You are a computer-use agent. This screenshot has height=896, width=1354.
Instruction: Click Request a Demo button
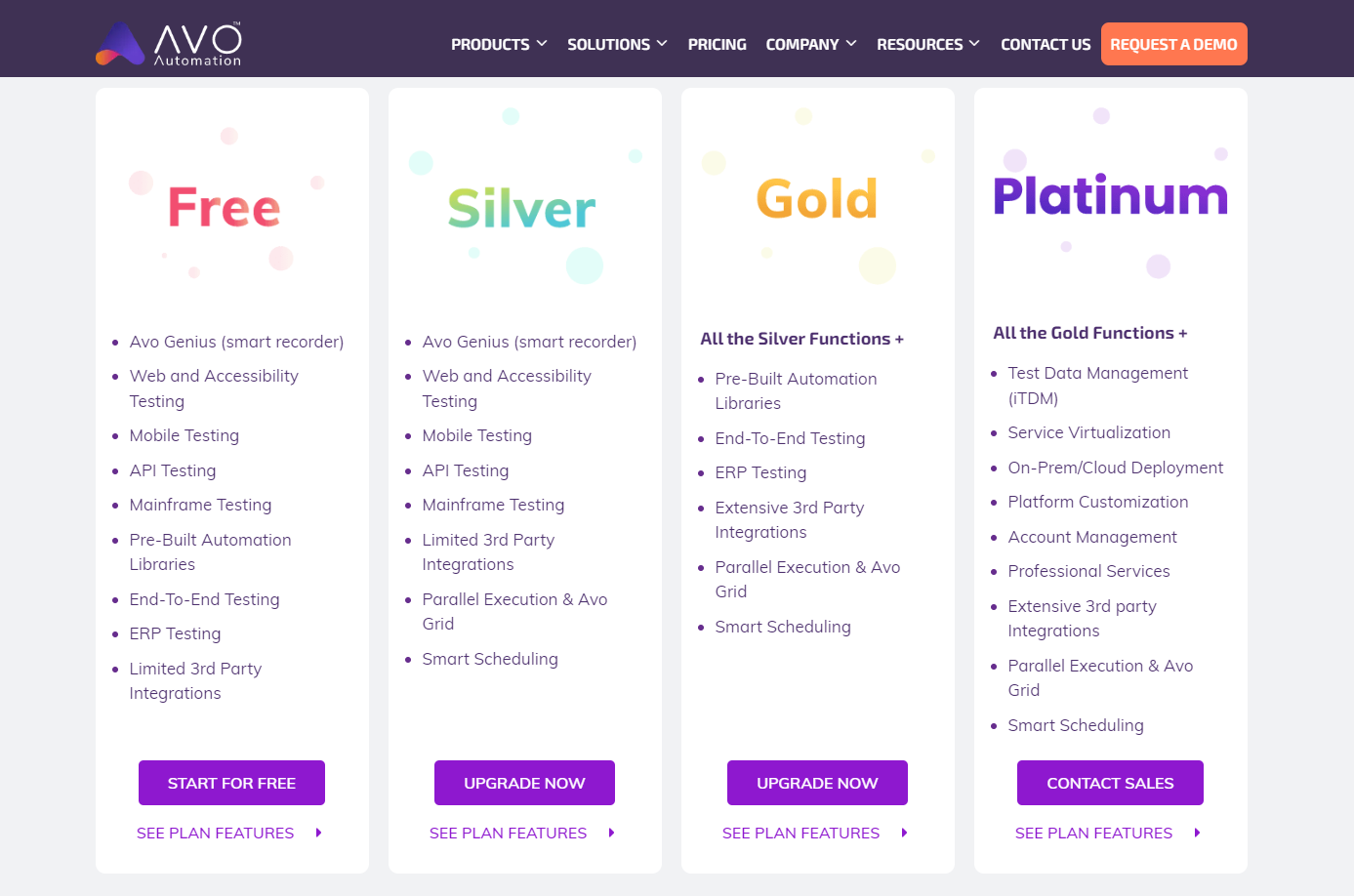pos(1173,44)
